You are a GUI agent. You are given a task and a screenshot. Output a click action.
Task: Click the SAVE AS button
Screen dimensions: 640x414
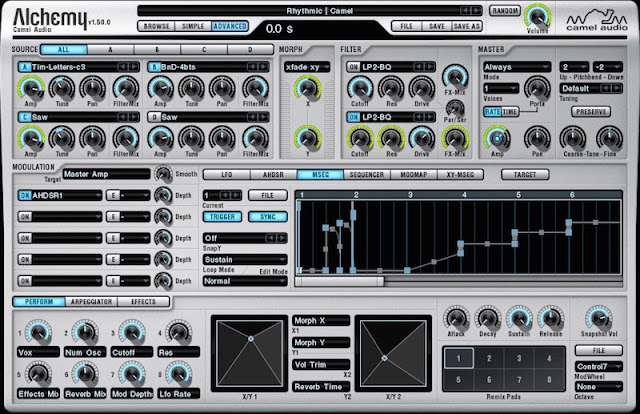pos(467,26)
